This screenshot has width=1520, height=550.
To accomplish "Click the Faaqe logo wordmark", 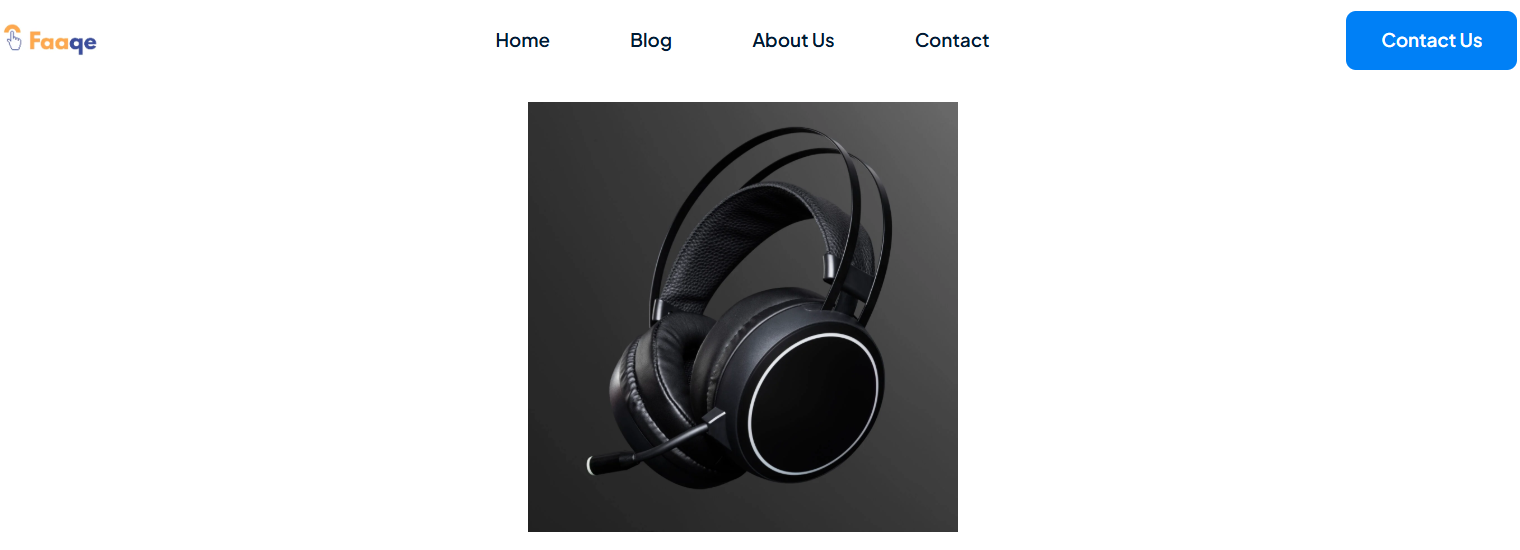I will tap(62, 42).
